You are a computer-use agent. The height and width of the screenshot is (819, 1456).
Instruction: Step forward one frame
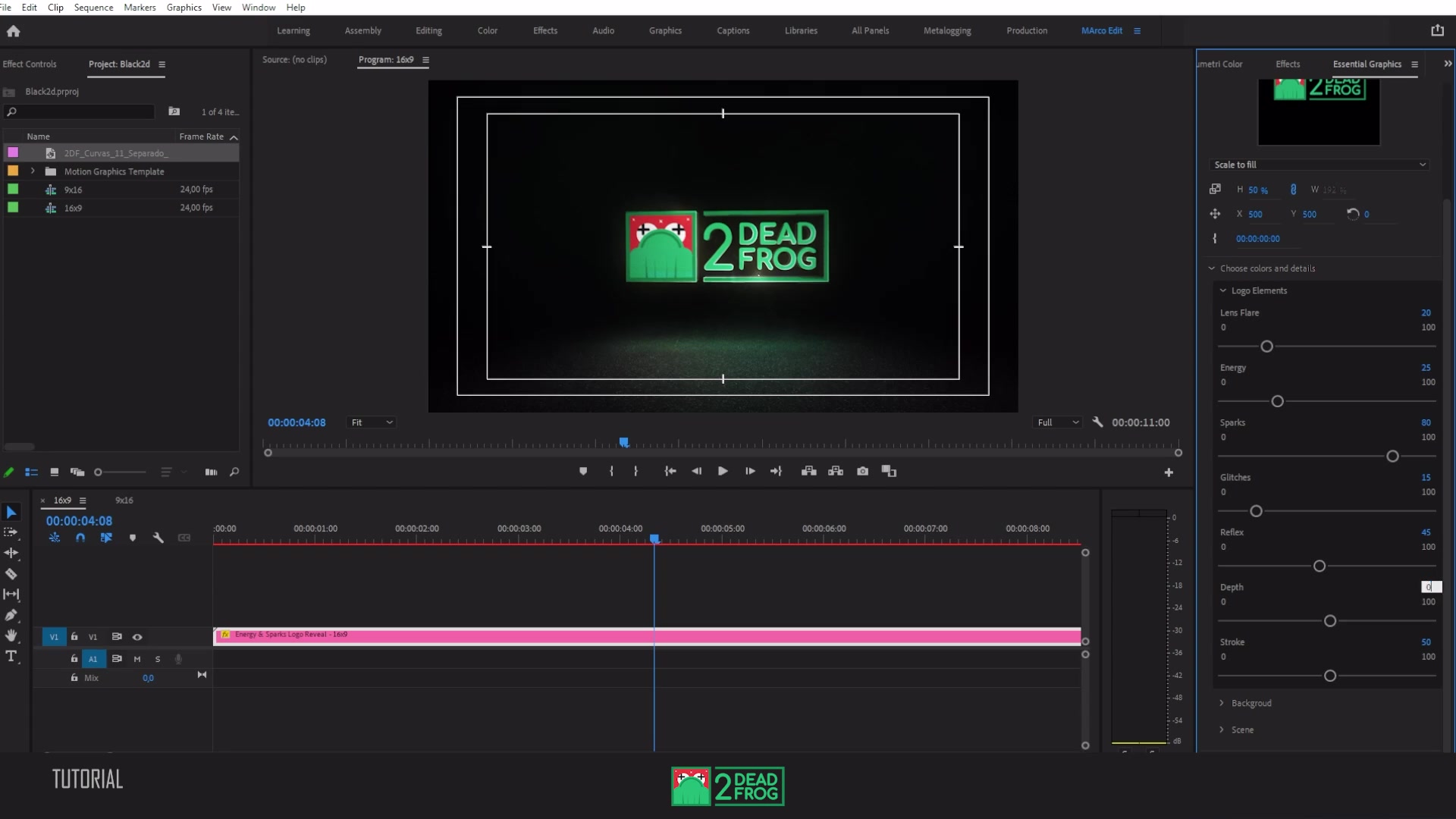[x=750, y=471]
